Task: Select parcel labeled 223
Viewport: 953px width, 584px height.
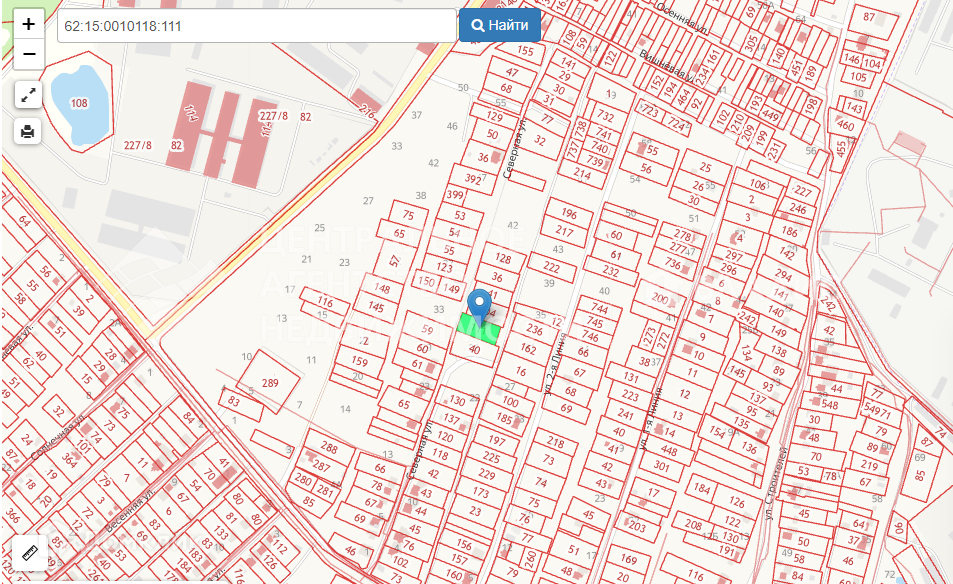Action: click(630, 396)
